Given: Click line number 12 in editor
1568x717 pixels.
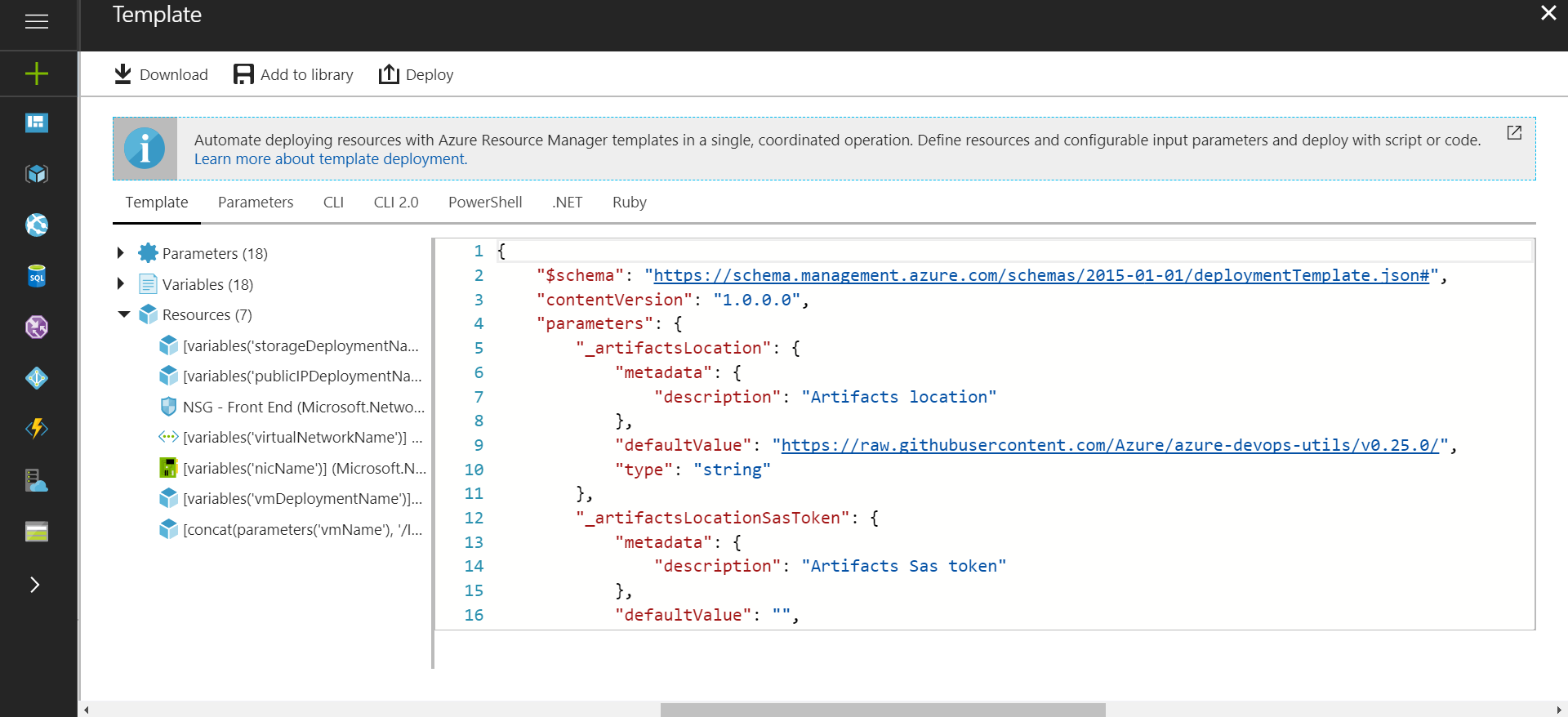Looking at the screenshot, I should [474, 519].
